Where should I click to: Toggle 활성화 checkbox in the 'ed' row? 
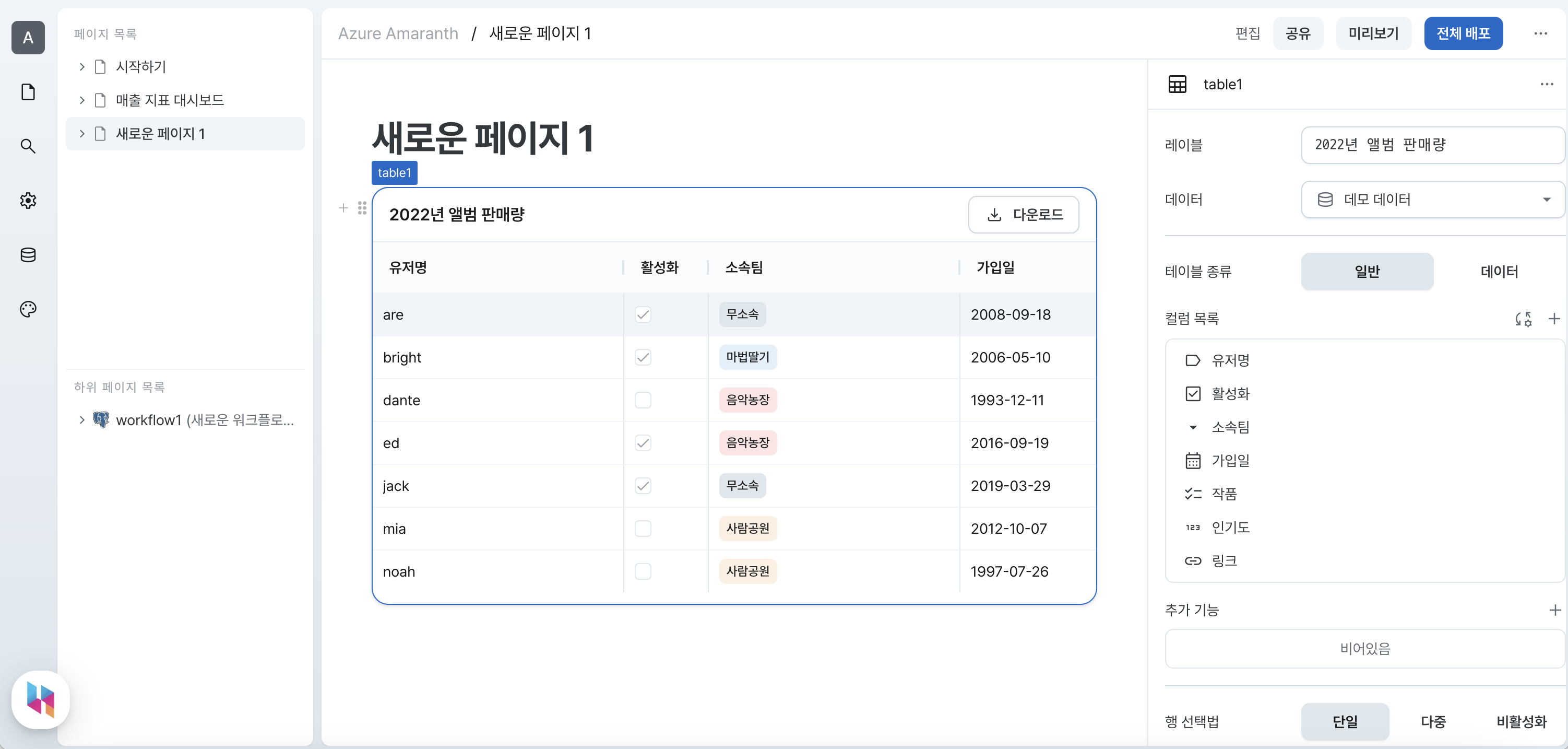click(643, 443)
